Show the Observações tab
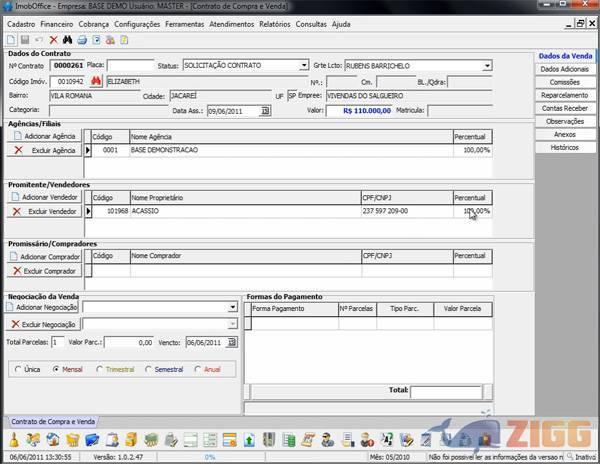The image size is (600, 464). click(565, 121)
